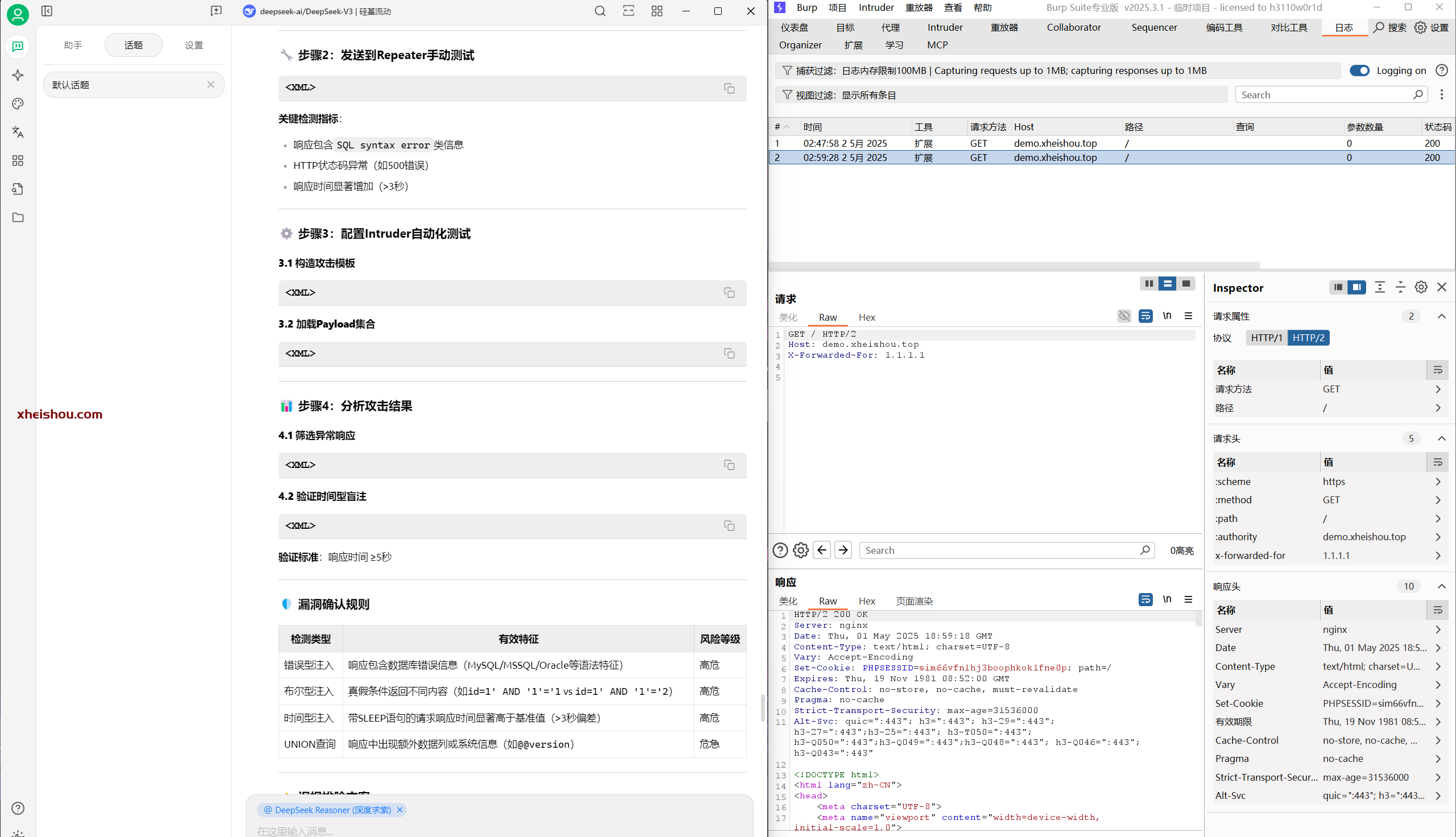The height and width of the screenshot is (837, 1456).
Task: Open the 视图过滤 view filter bar
Action: (x=1002, y=95)
